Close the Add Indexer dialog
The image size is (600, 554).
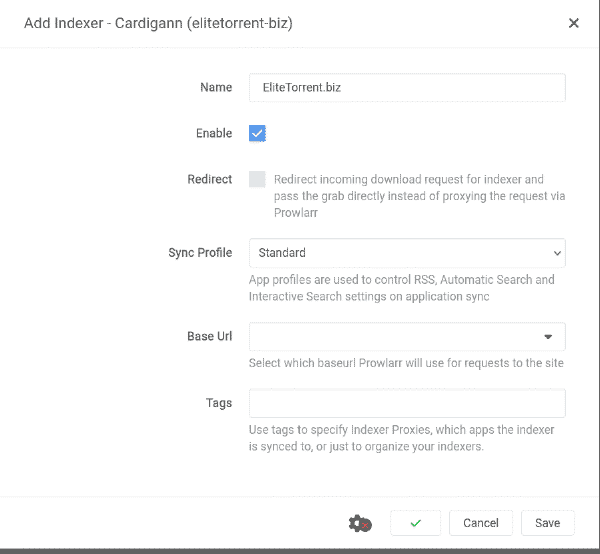tap(573, 23)
